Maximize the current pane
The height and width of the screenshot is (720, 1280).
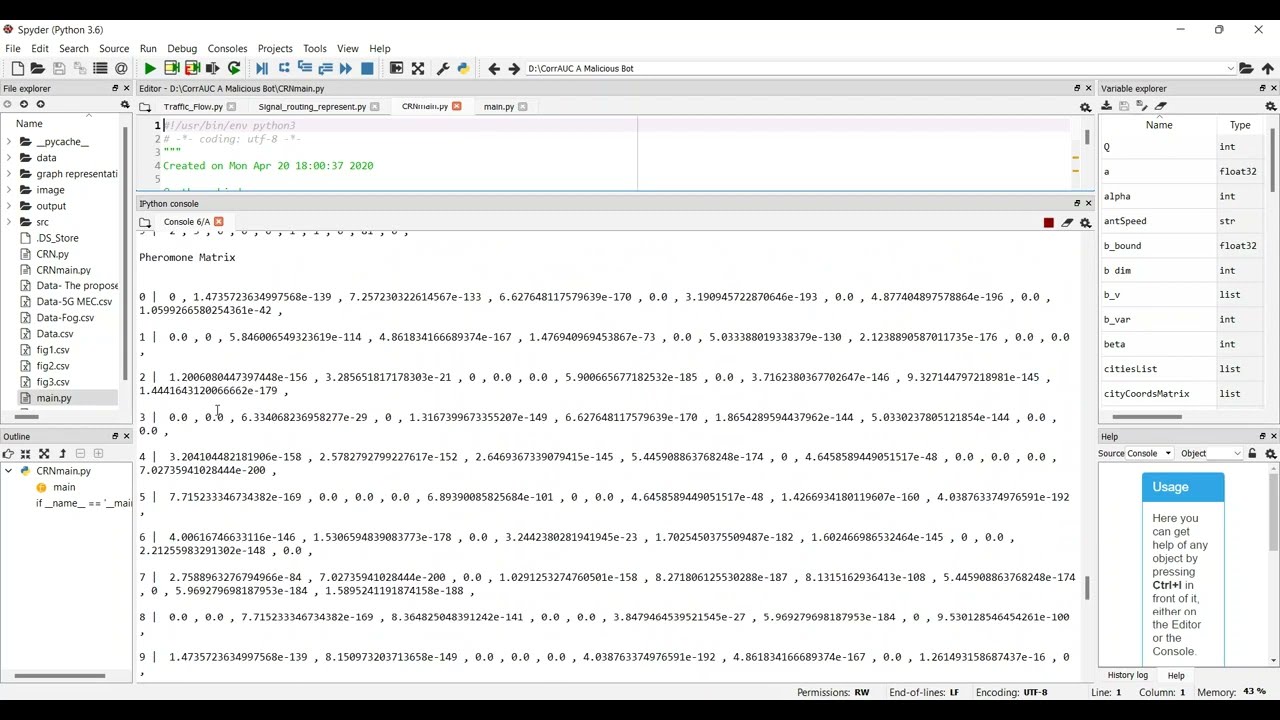396,68
